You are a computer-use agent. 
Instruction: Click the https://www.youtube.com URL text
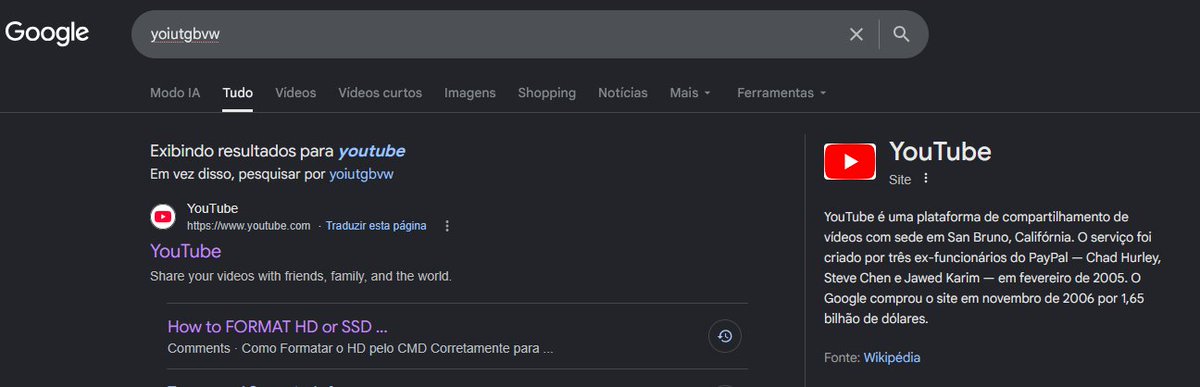(x=249, y=226)
